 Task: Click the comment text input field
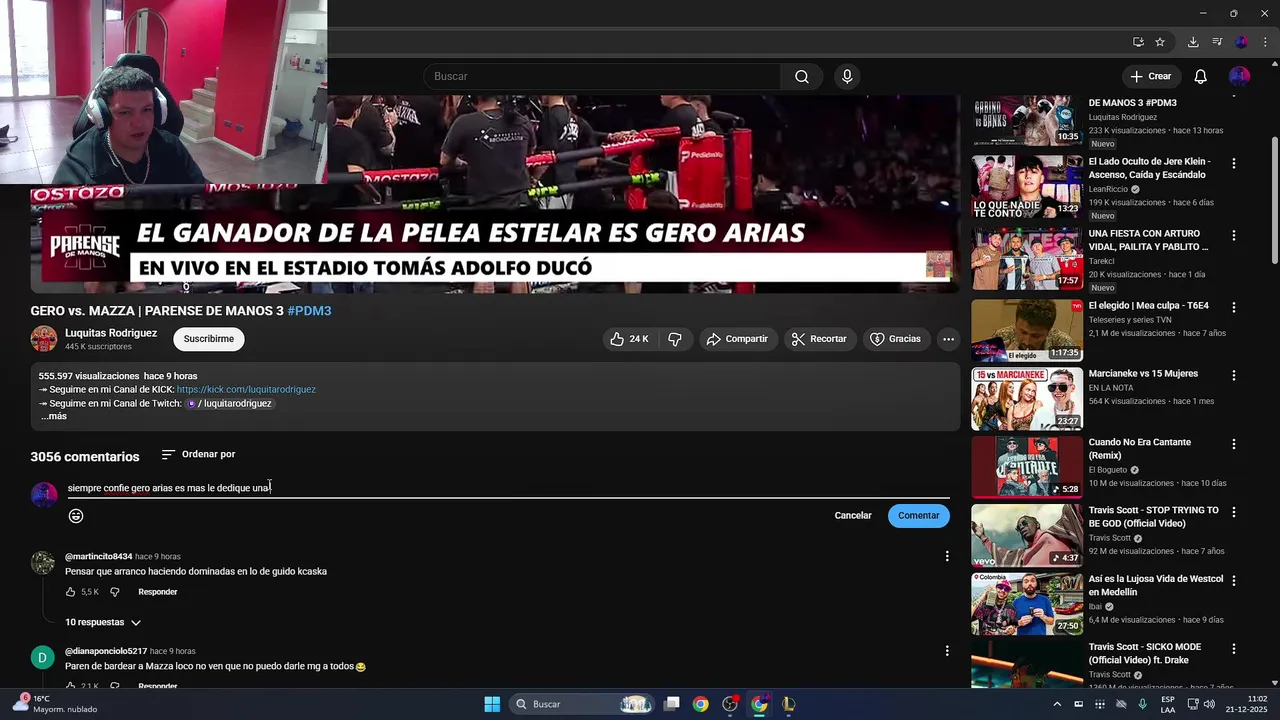pyautogui.click(x=508, y=488)
